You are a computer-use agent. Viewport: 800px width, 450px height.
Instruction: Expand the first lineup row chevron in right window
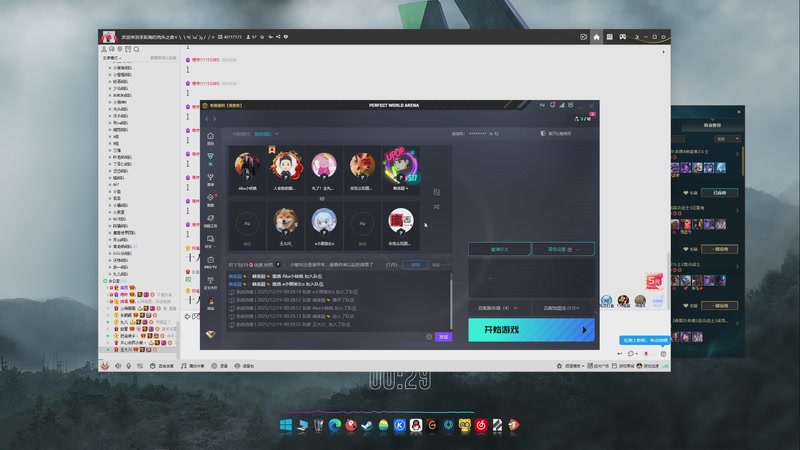click(x=737, y=154)
